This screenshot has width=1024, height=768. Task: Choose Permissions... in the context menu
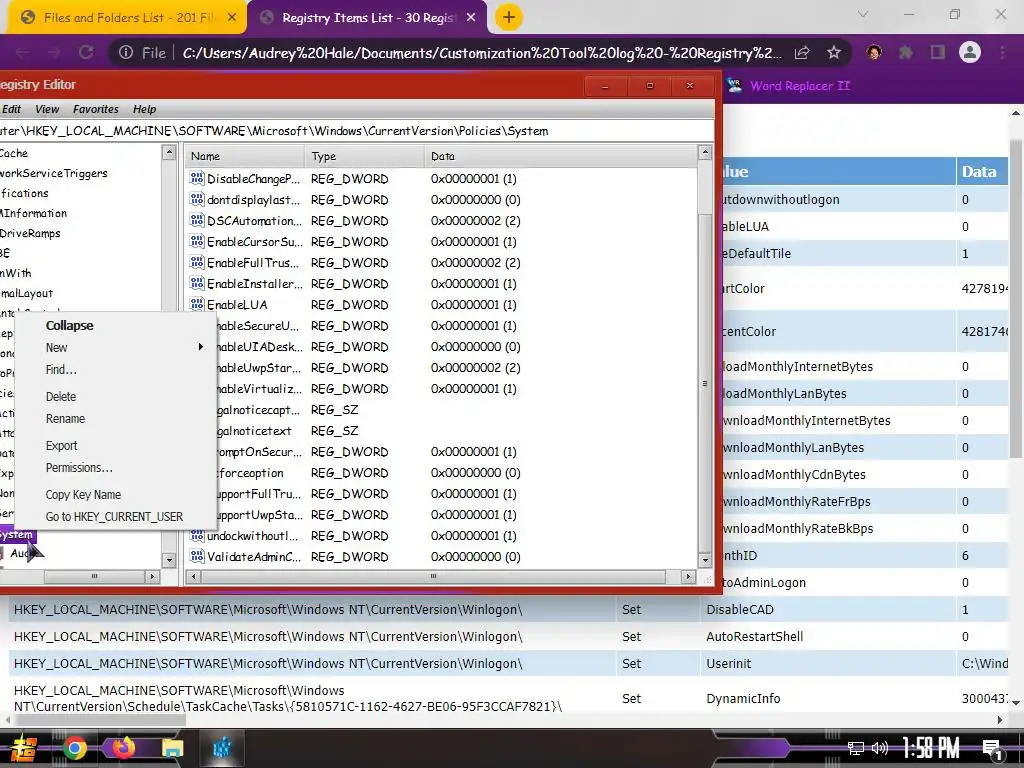point(79,468)
